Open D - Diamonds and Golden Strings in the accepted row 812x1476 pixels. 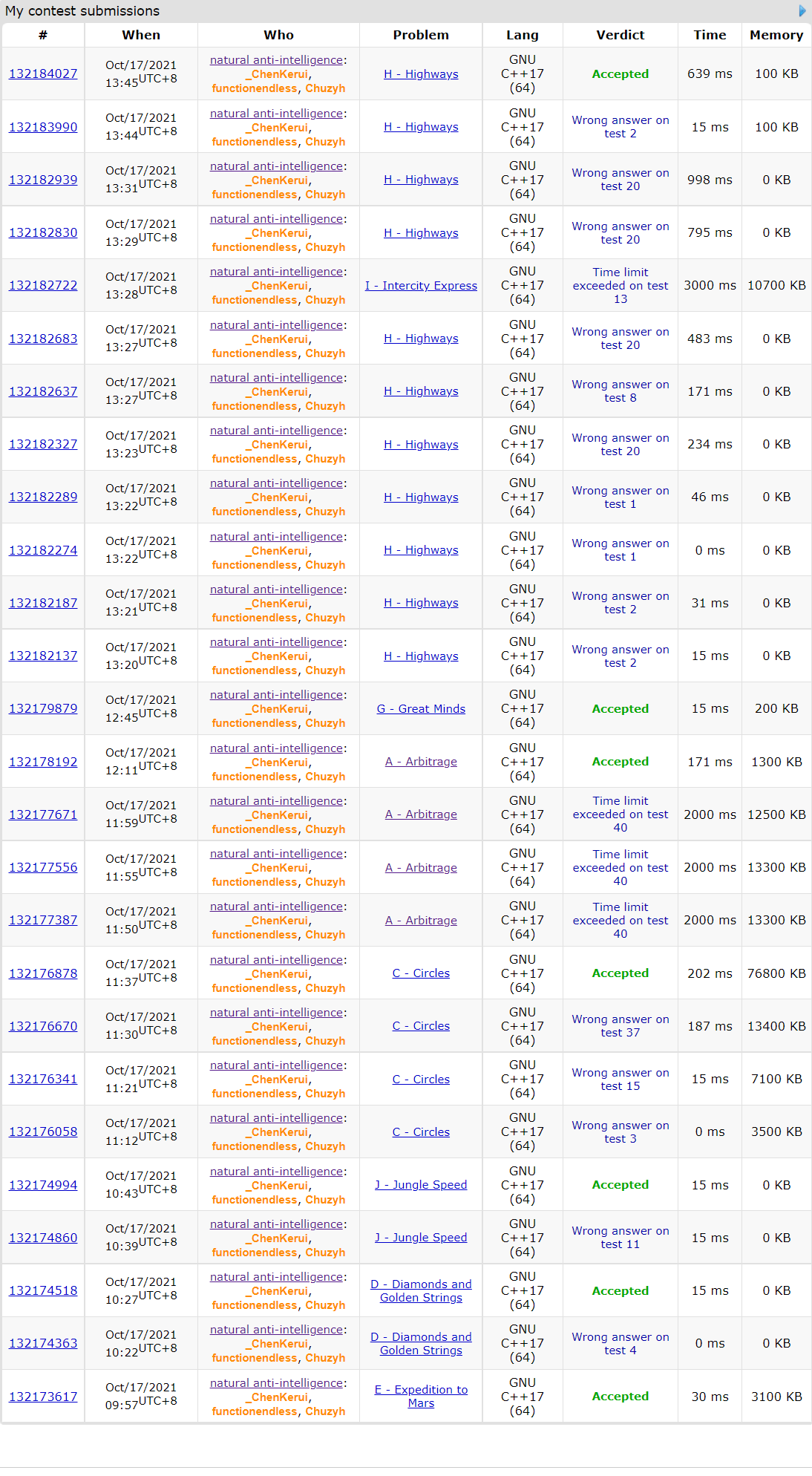(x=421, y=1290)
